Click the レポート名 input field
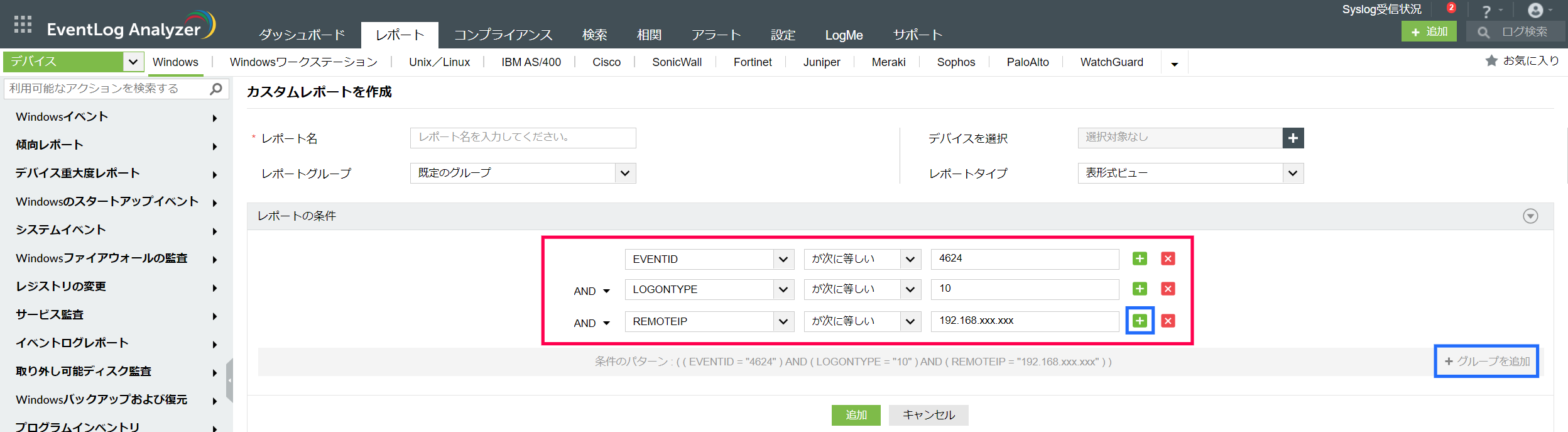The image size is (1568, 432). point(523,138)
